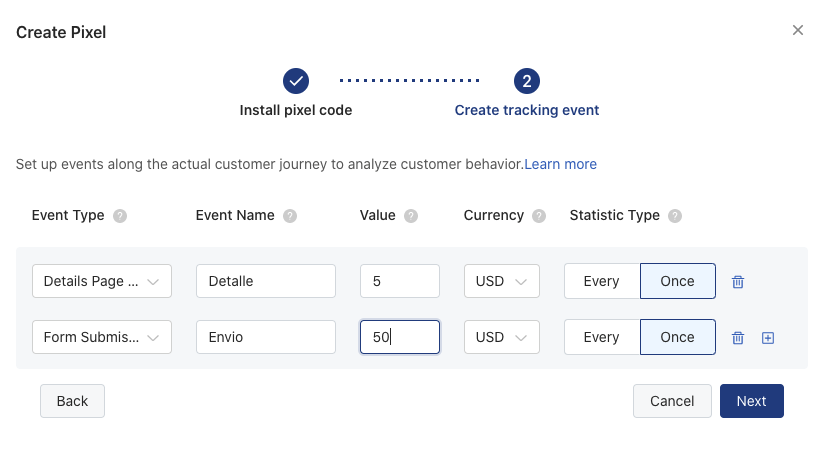Show help tooltip for Currency
This screenshot has width=828, height=452.
click(539, 215)
